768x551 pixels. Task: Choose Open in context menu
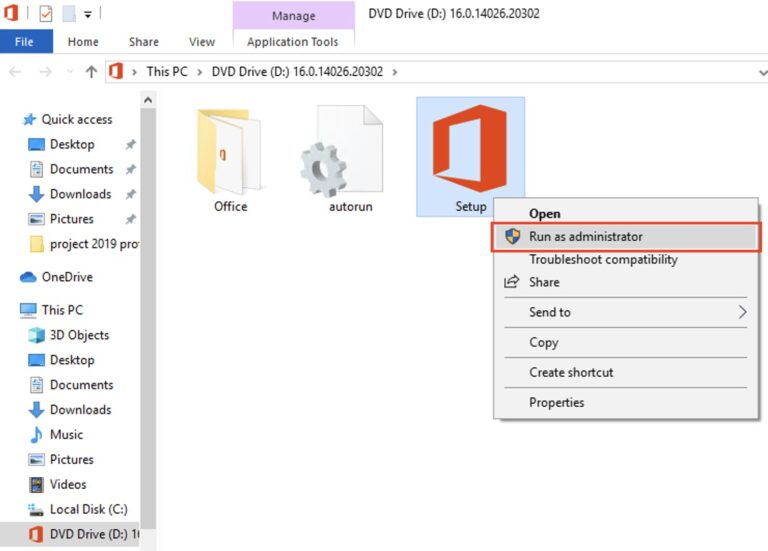[x=625, y=214]
